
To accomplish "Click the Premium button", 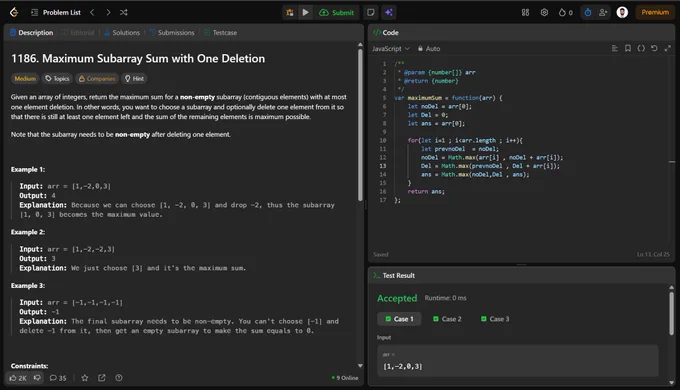I will 655,13.
